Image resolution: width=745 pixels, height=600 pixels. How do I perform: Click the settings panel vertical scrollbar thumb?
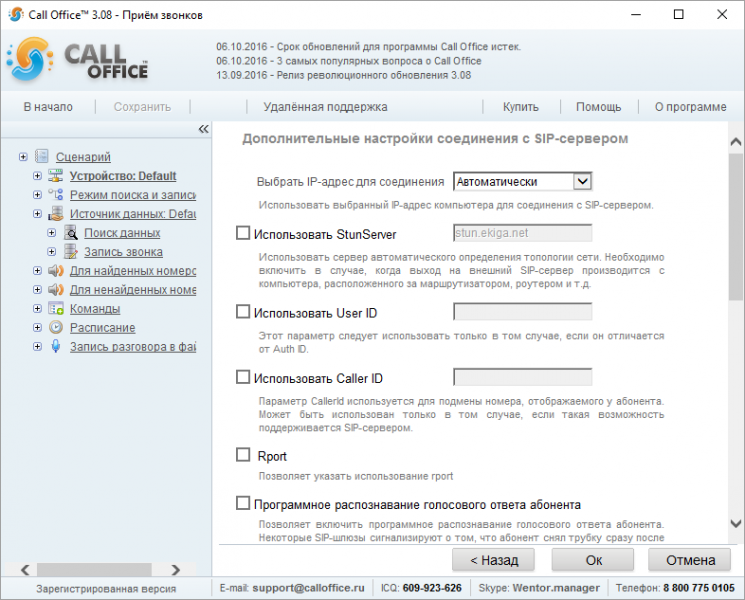coord(735,227)
